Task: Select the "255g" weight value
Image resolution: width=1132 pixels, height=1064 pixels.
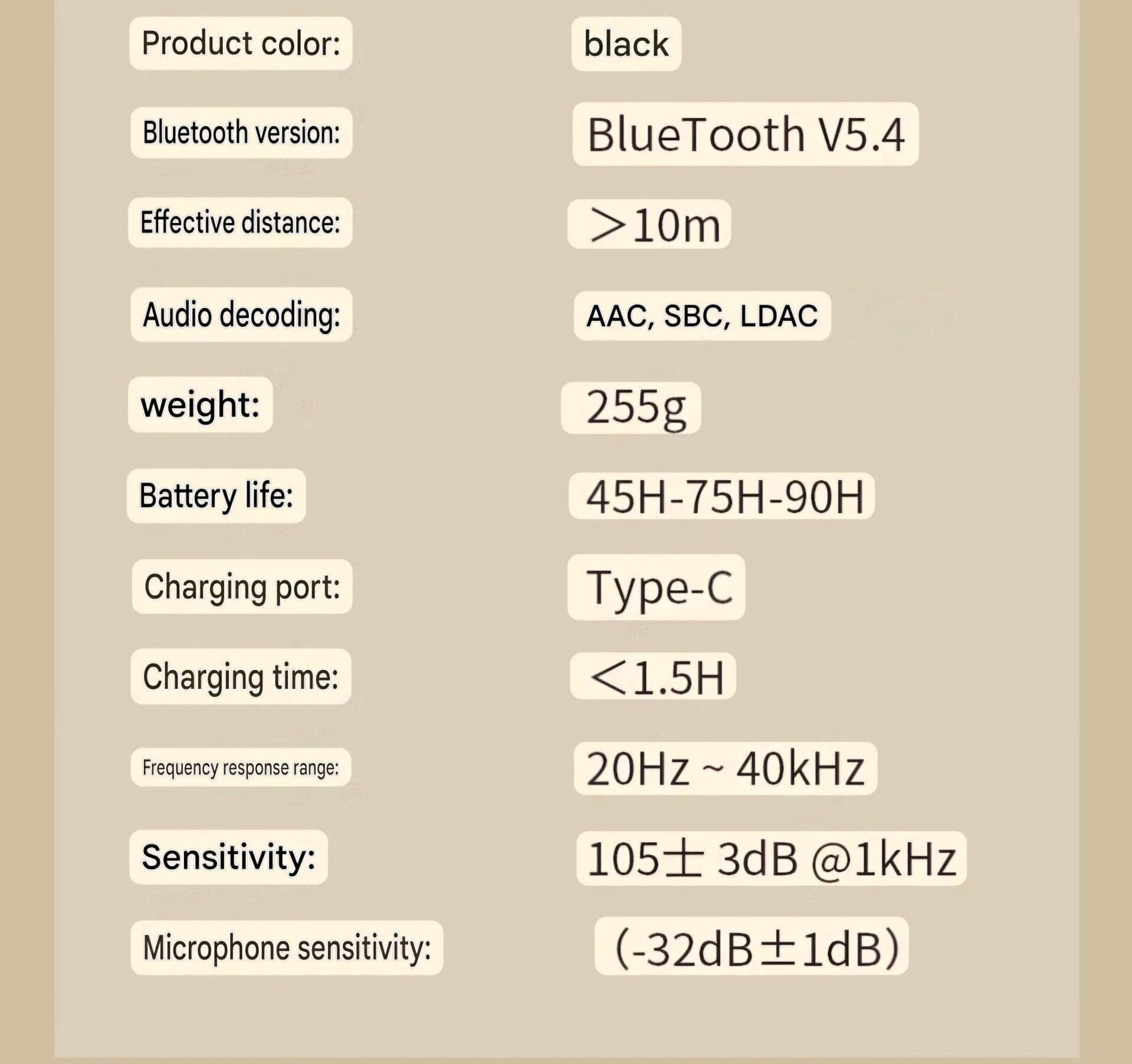Action: pos(631,408)
